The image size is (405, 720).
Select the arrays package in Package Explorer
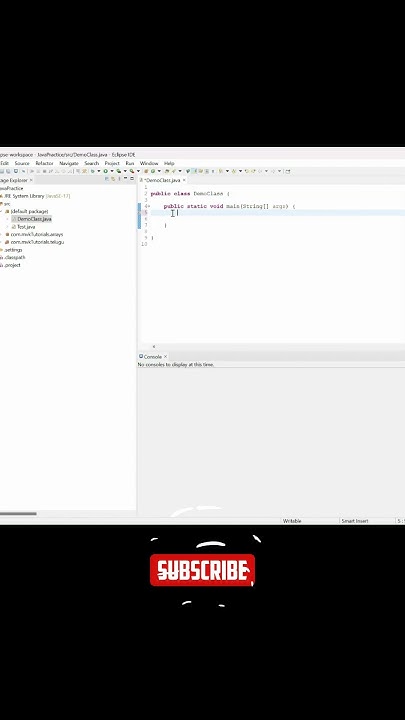[37, 234]
